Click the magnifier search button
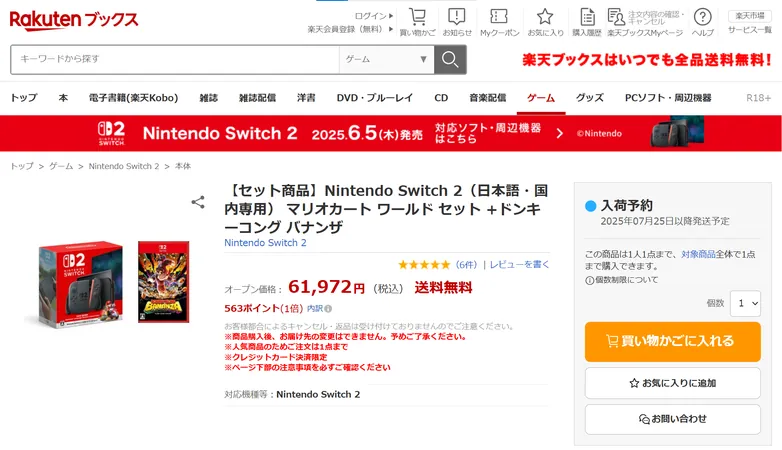Viewport: 782px width, 450px height. [450, 59]
